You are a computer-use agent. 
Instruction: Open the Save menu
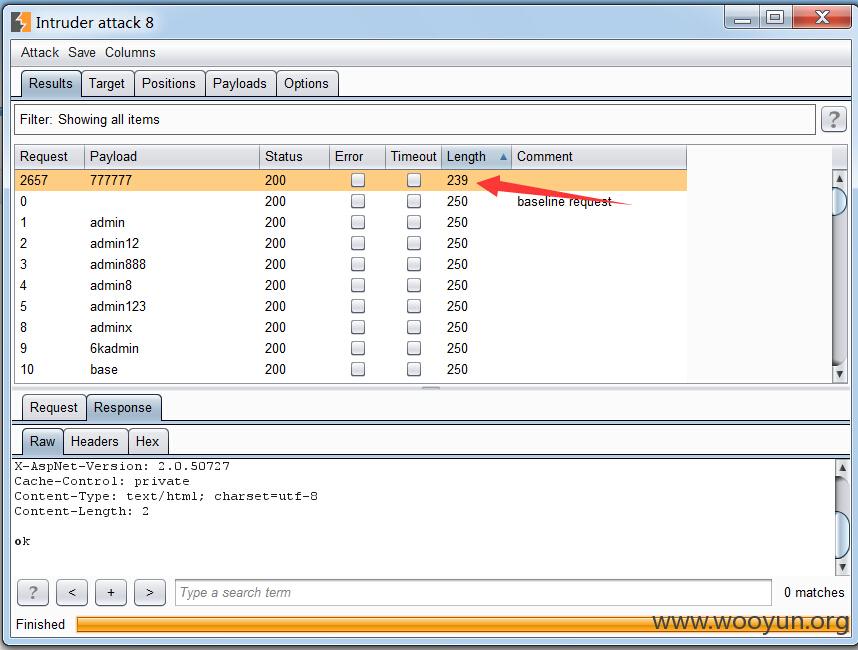(82, 53)
